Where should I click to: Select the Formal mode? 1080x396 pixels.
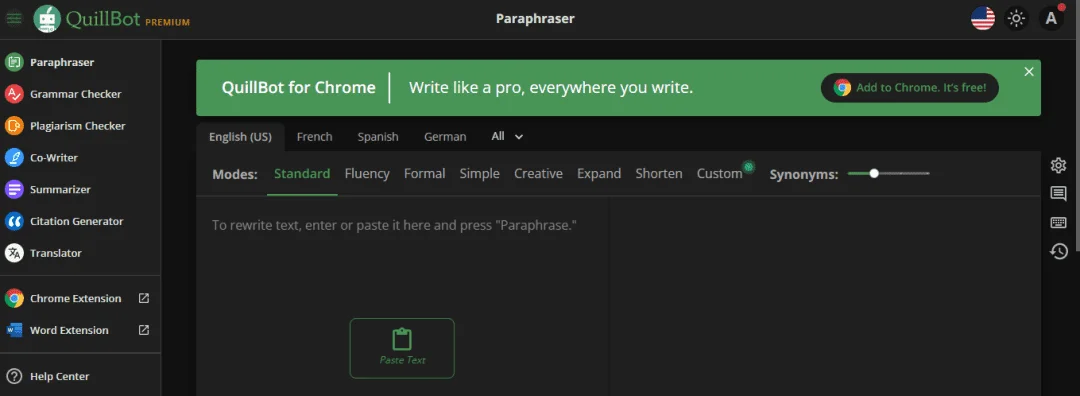click(424, 174)
